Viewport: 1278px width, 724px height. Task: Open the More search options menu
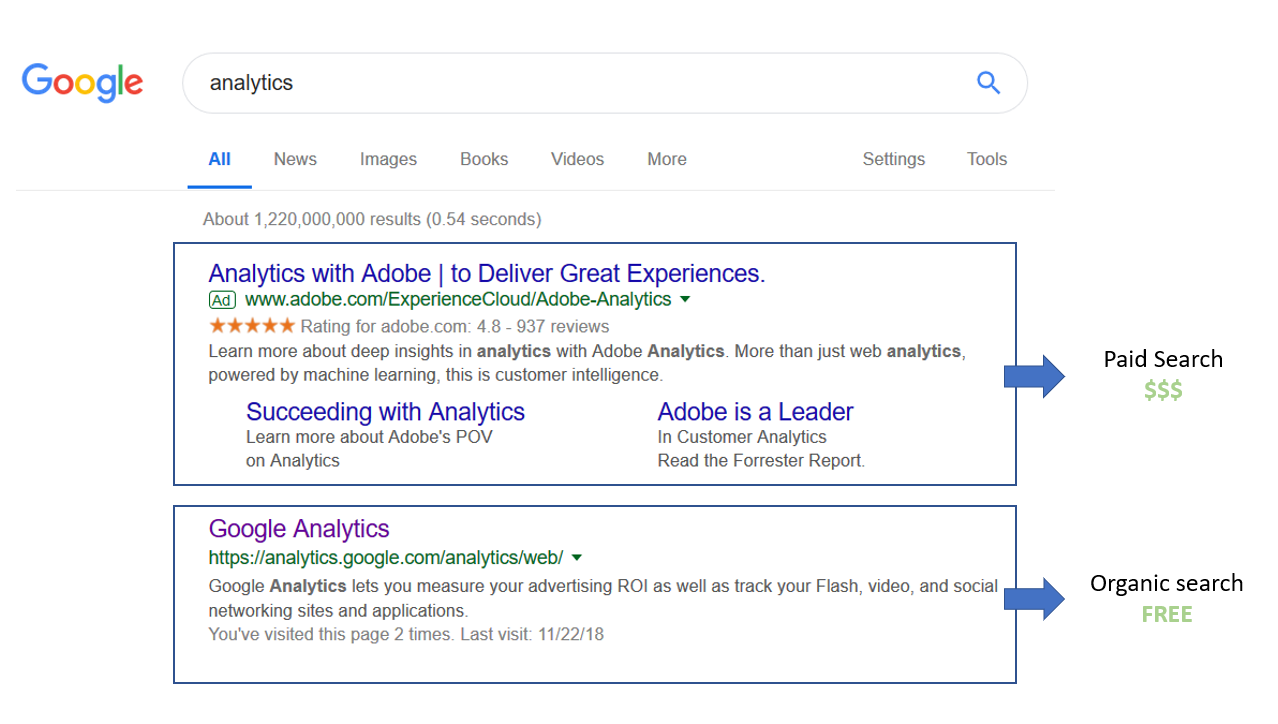pyautogui.click(x=667, y=159)
